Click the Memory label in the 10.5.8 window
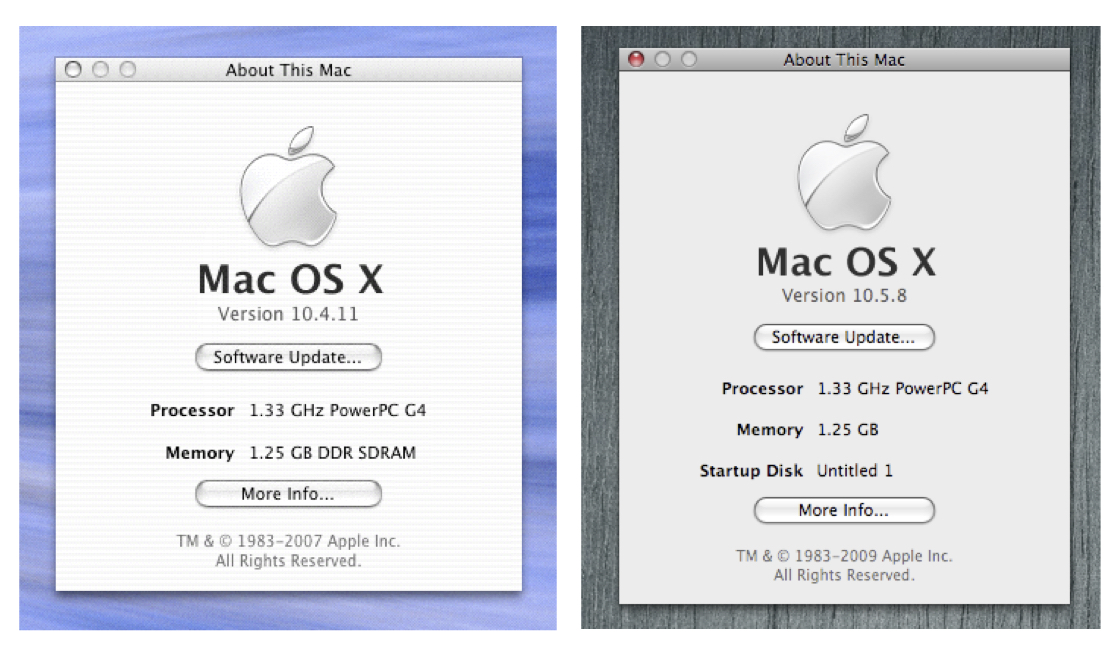 769,430
